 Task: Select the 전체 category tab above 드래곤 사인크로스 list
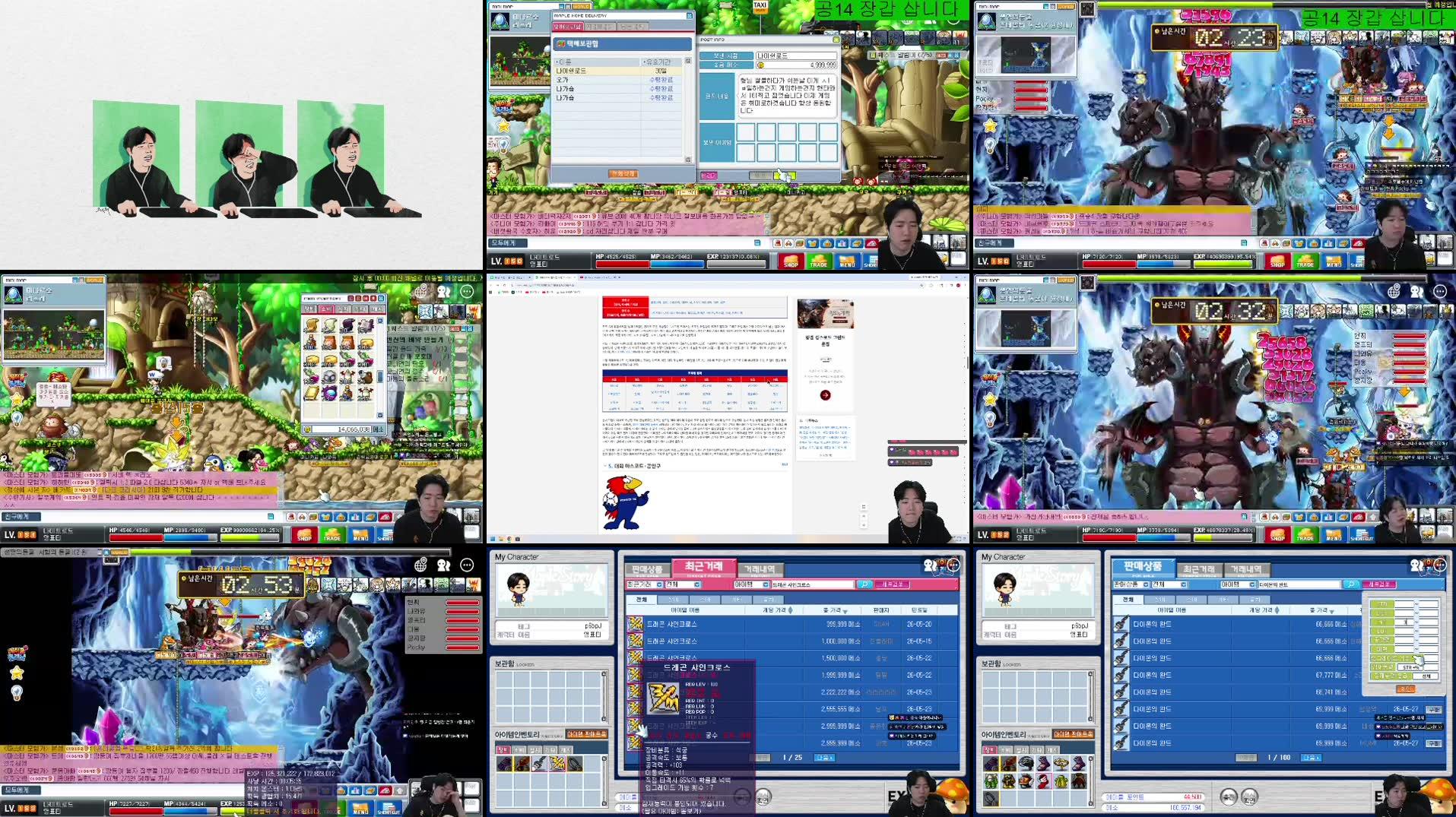click(x=641, y=600)
